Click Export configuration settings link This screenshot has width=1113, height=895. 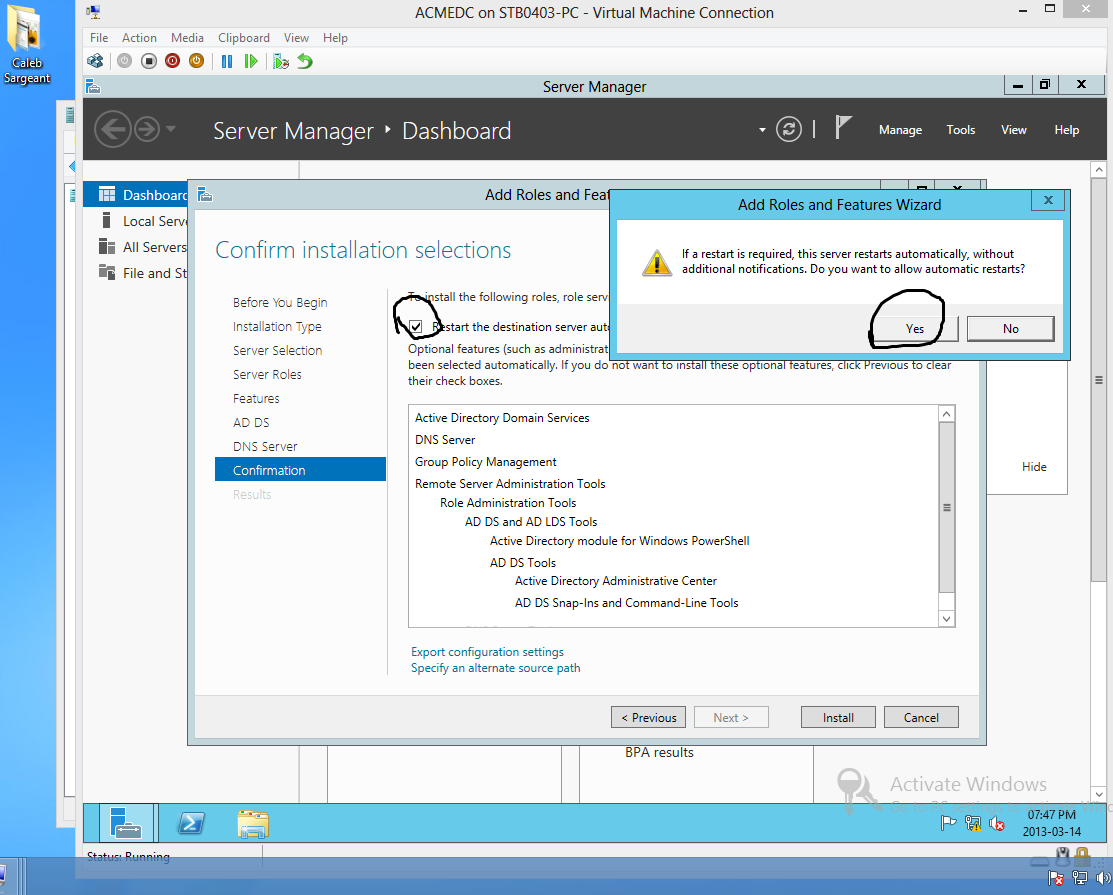pos(487,652)
